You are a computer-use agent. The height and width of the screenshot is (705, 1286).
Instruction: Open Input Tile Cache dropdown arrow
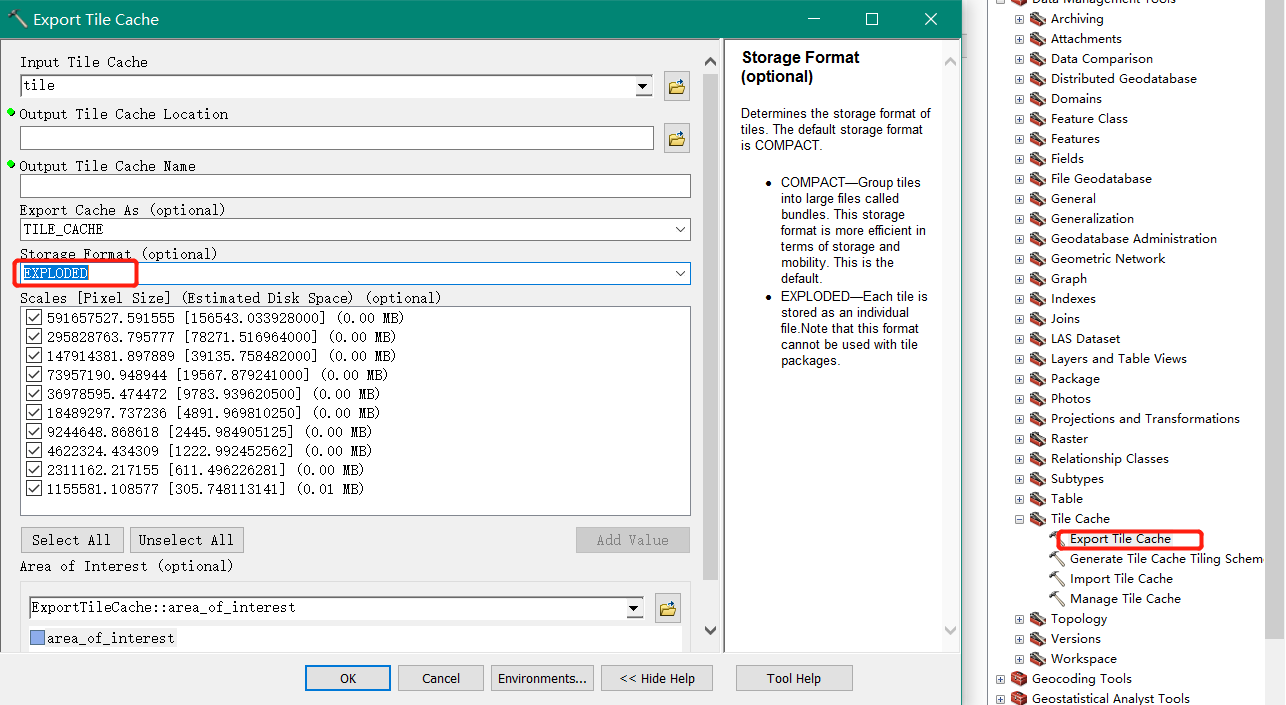pos(644,87)
